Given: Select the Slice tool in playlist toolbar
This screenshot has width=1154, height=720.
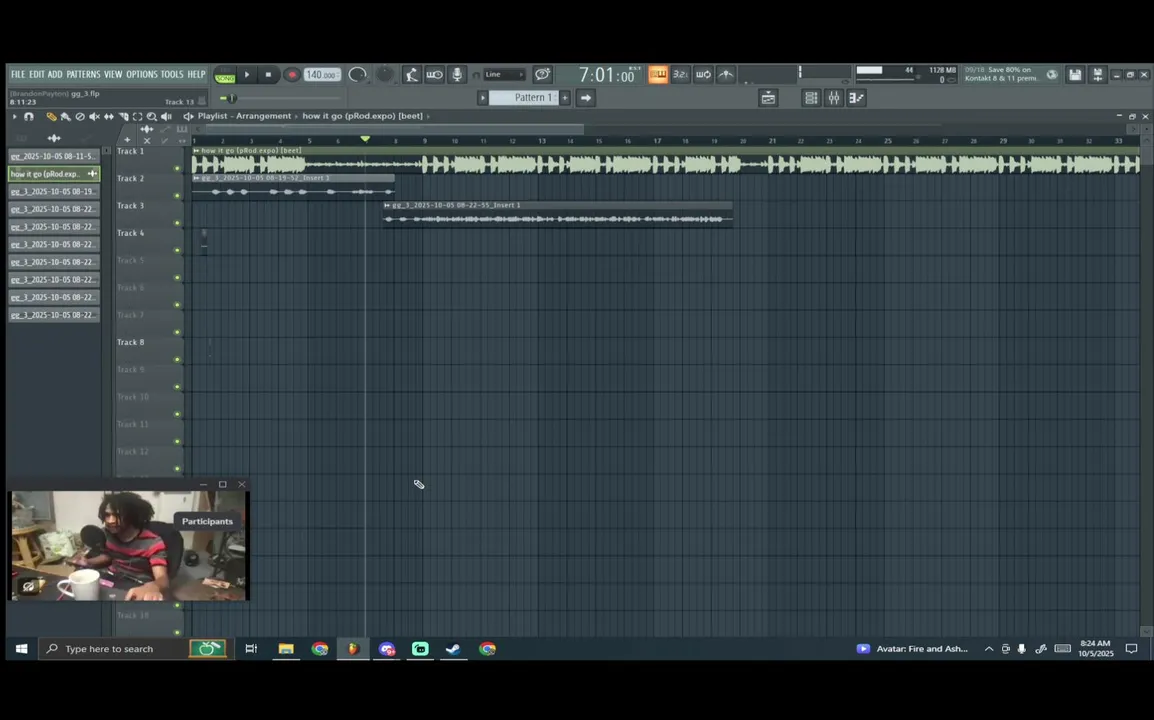Looking at the screenshot, I should click(124, 116).
